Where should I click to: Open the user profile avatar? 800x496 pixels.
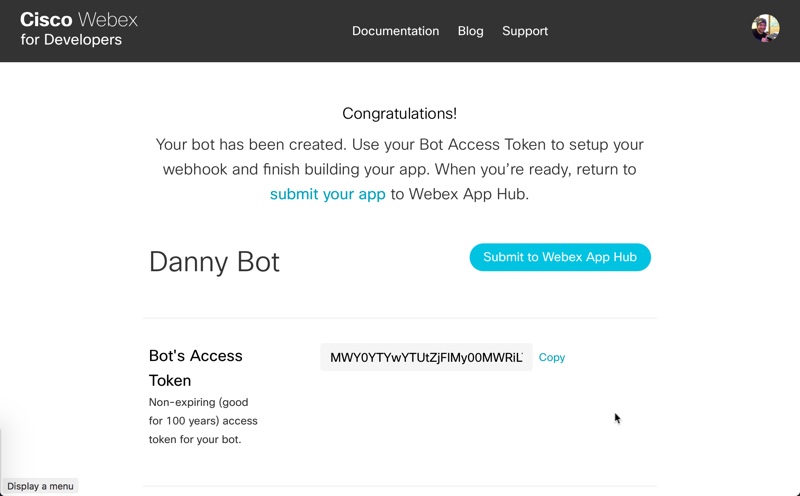coord(765,28)
